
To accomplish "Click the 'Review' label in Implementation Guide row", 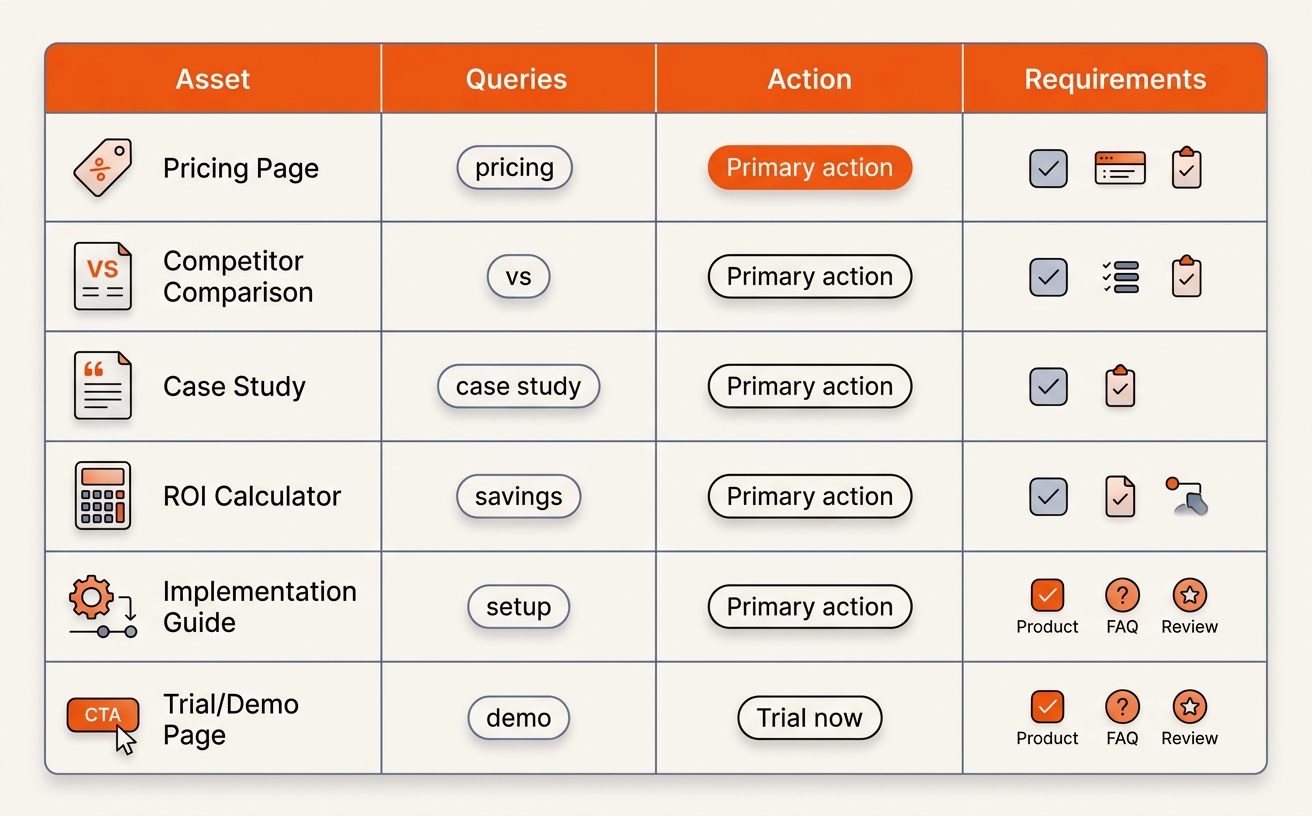I will (1189, 627).
